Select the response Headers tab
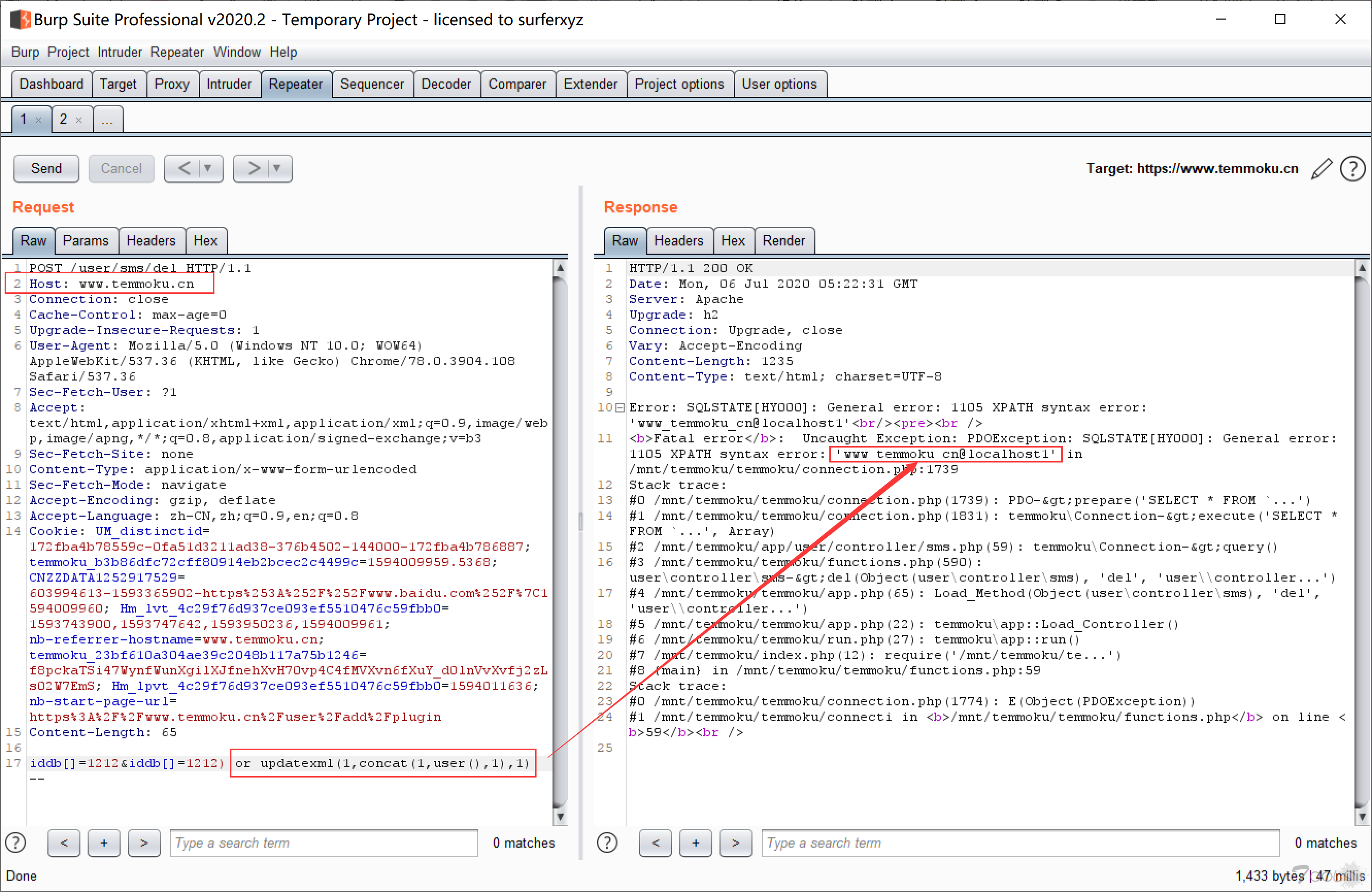 [678, 241]
